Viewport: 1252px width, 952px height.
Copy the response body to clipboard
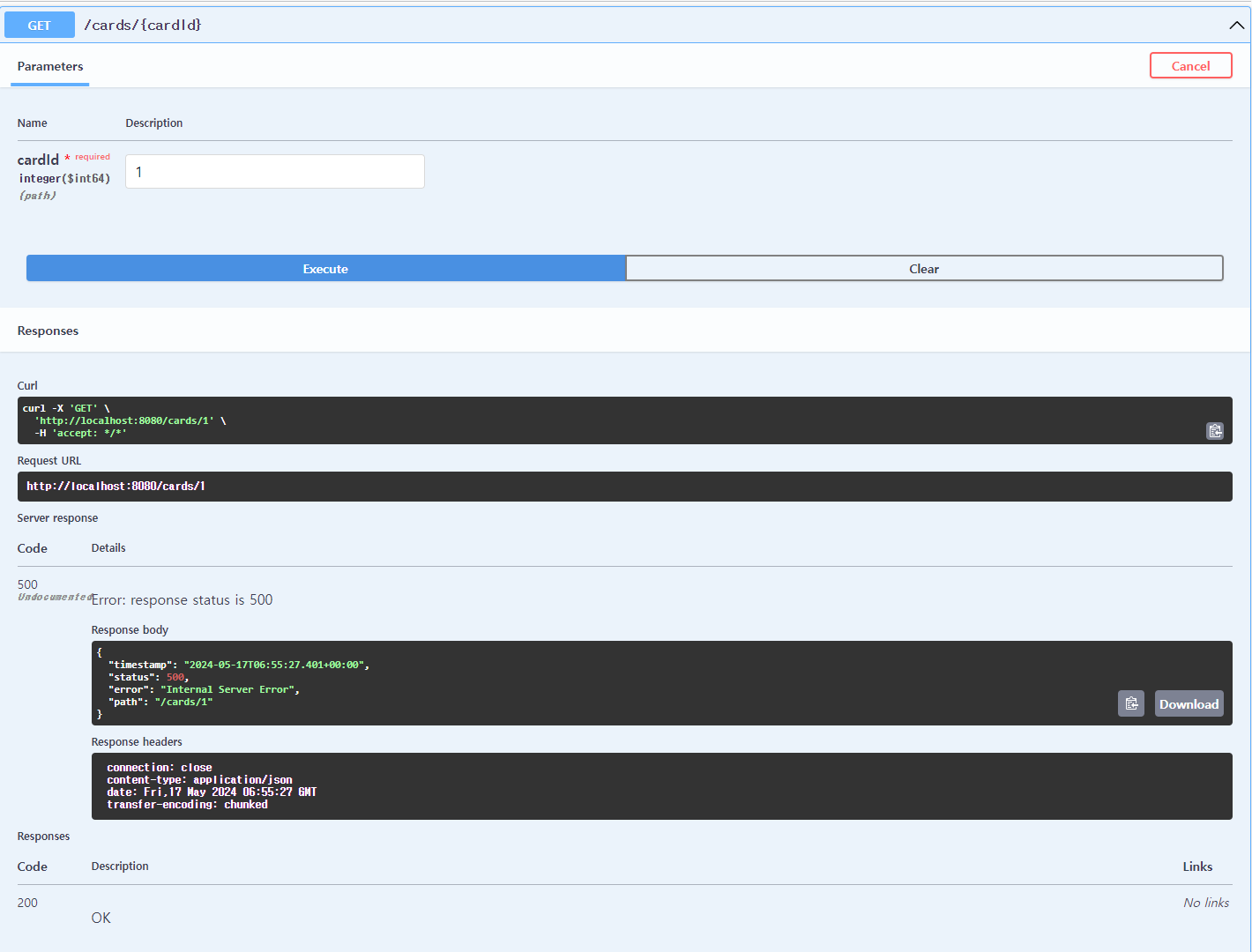click(1131, 703)
